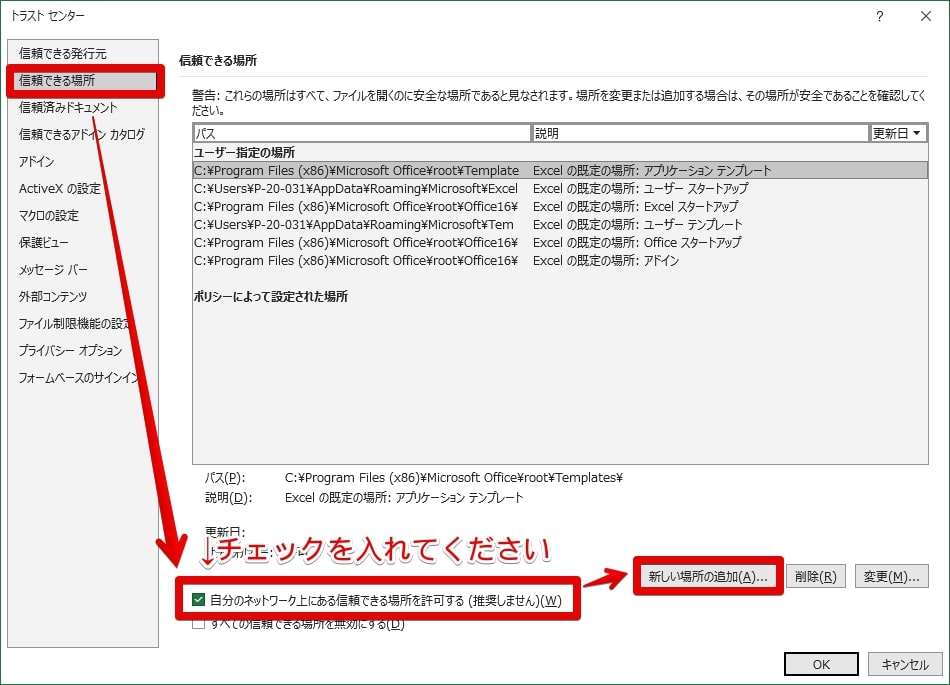Open マクロの設定 in sidebar

48,215
